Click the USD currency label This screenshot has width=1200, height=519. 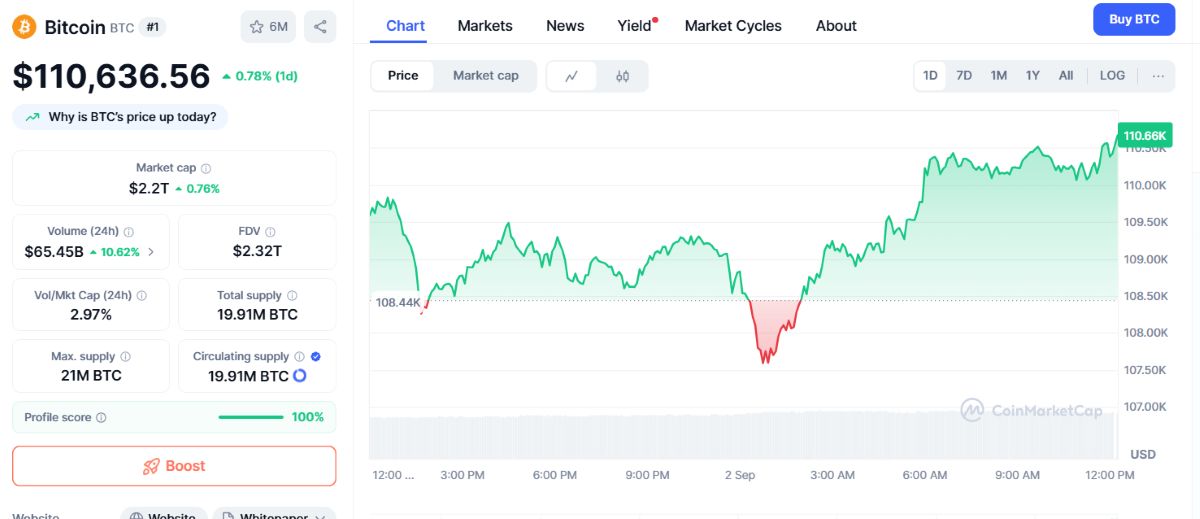tap(1143, 454)
